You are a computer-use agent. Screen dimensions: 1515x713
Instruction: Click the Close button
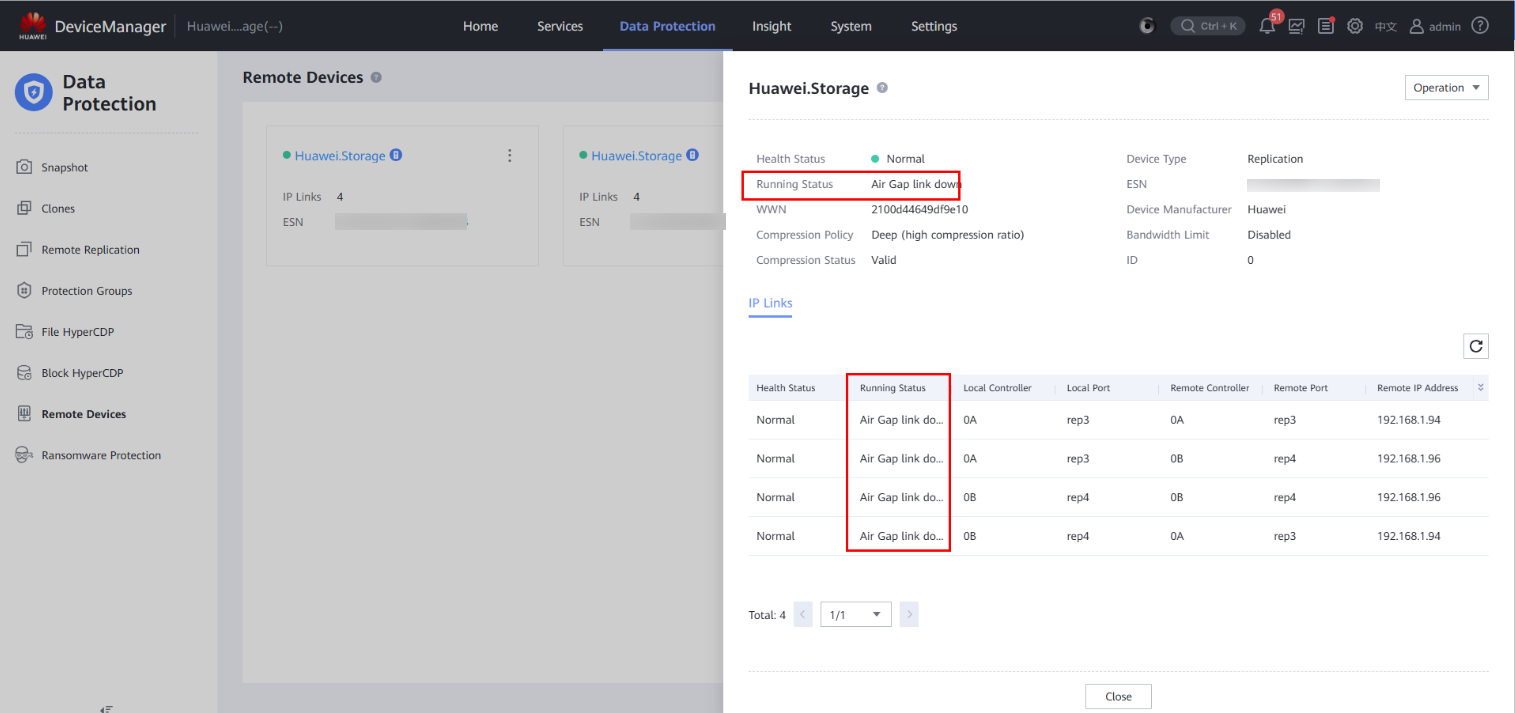click(x=1118, y=696)
